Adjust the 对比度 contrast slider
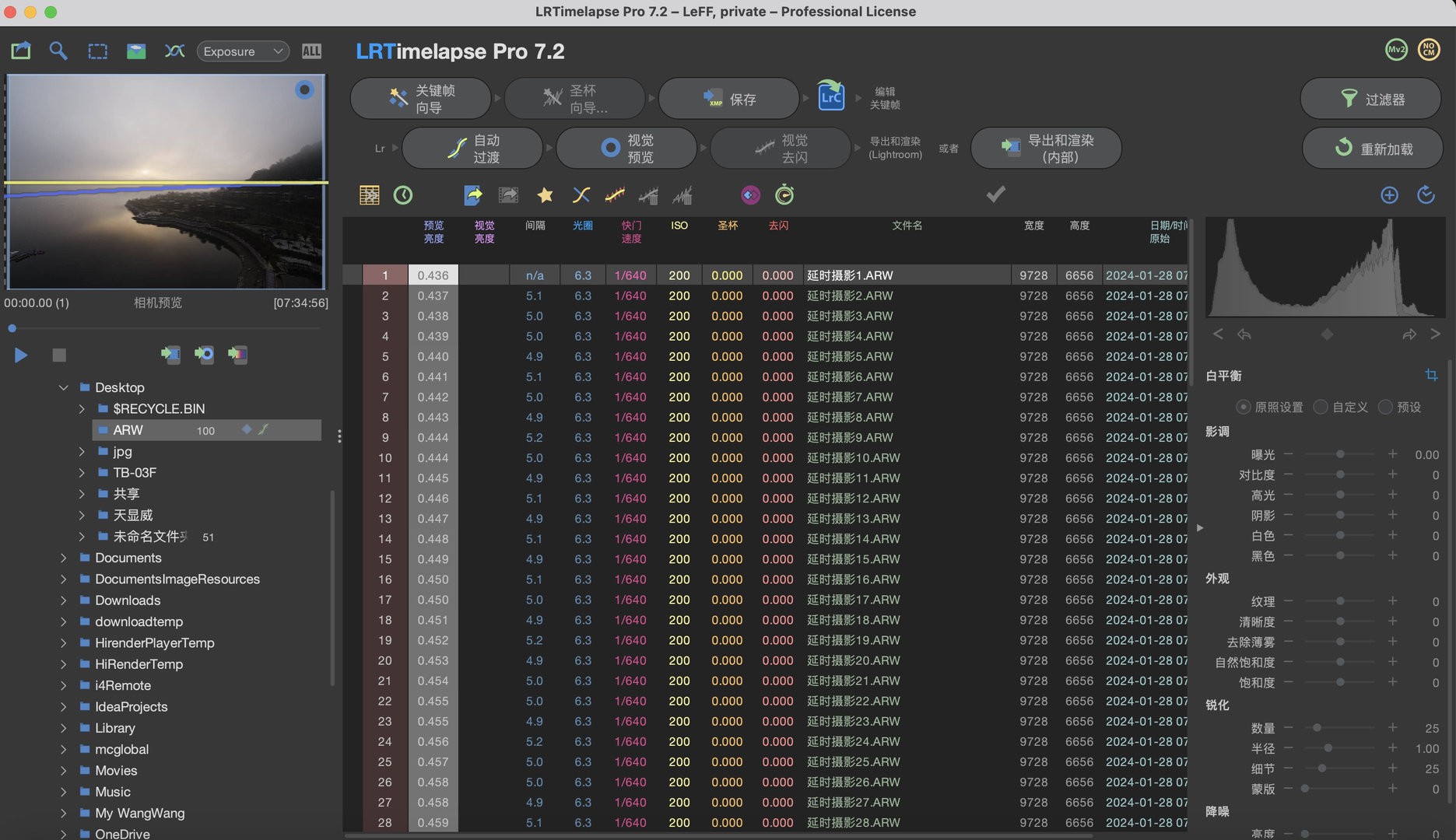1456x840 pixels. (1339, 474)
